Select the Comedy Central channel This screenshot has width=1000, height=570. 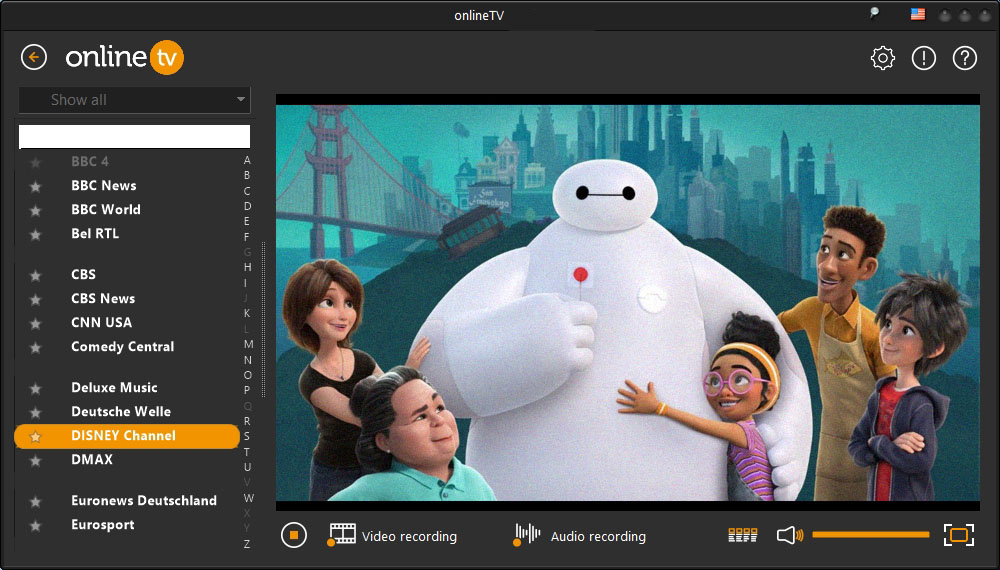pyautogui.click(x=122, y=347)
